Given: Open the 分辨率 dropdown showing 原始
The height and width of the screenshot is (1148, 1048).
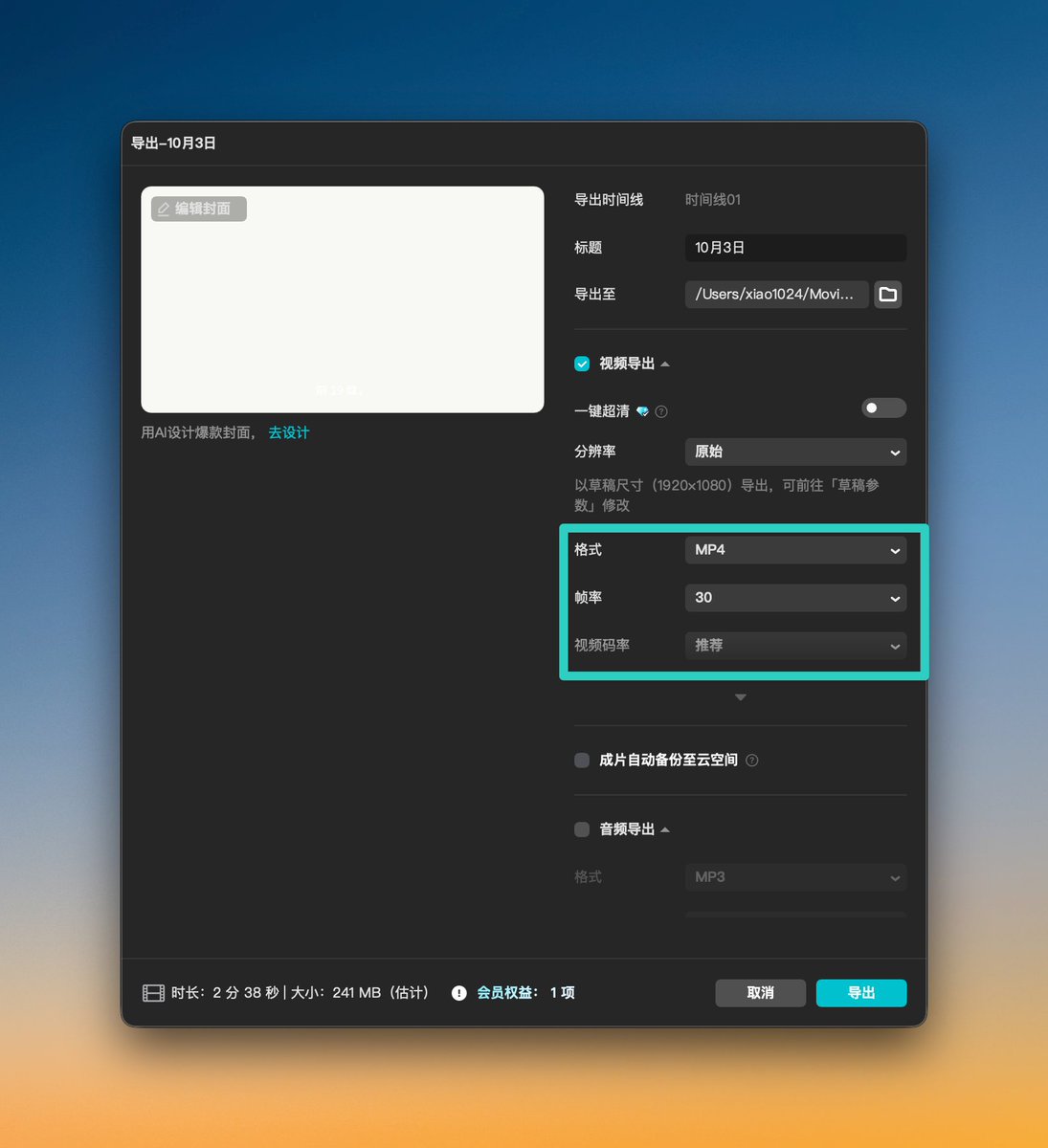Looking at the screenshot, I should [795, 452].
